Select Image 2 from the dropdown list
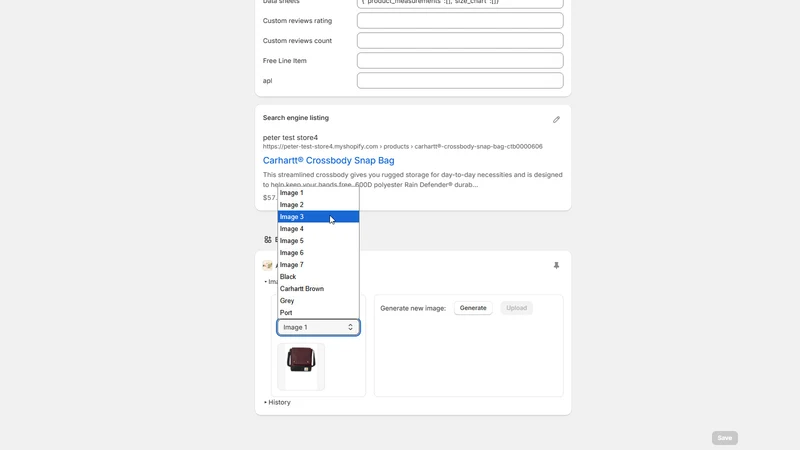 (x=318, y=205)
